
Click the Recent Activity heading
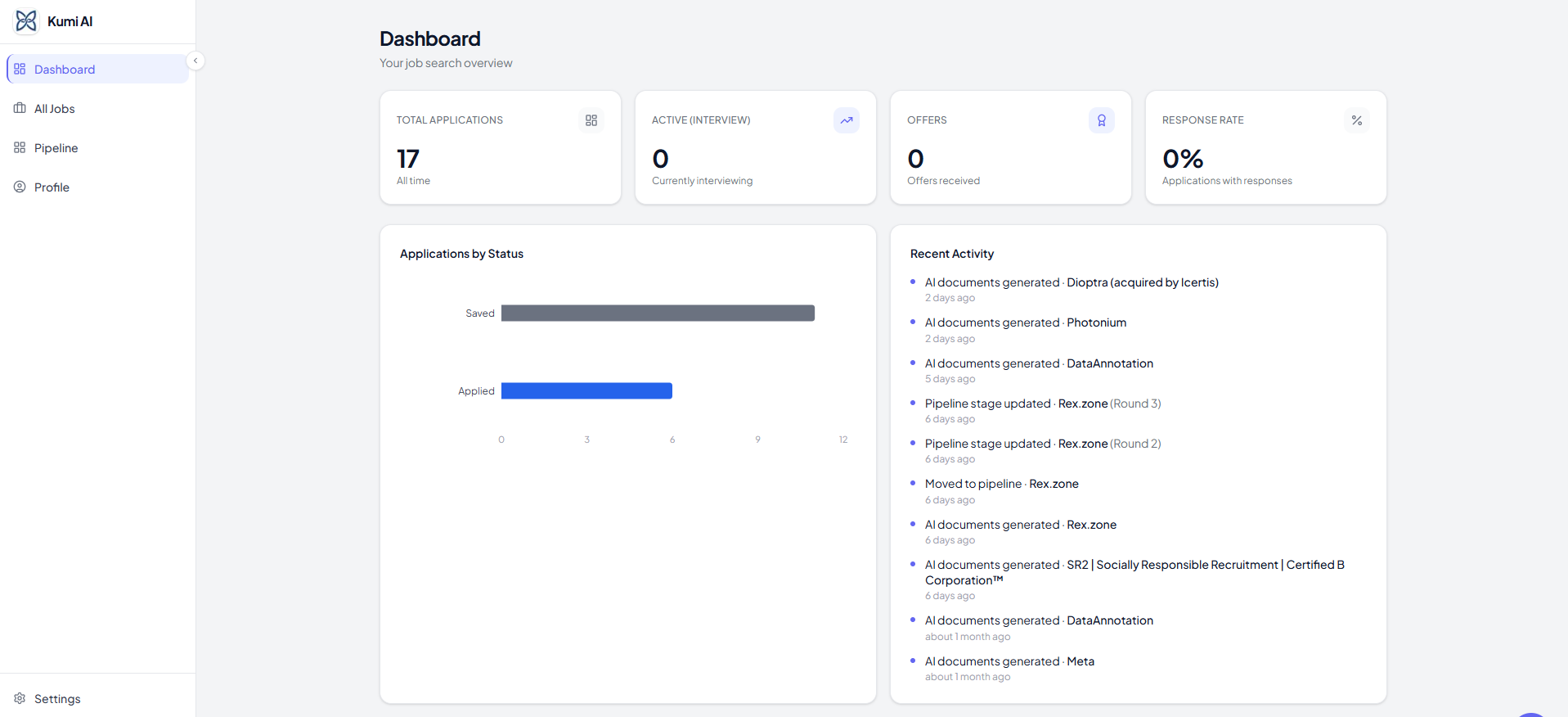tap(952, 254)
